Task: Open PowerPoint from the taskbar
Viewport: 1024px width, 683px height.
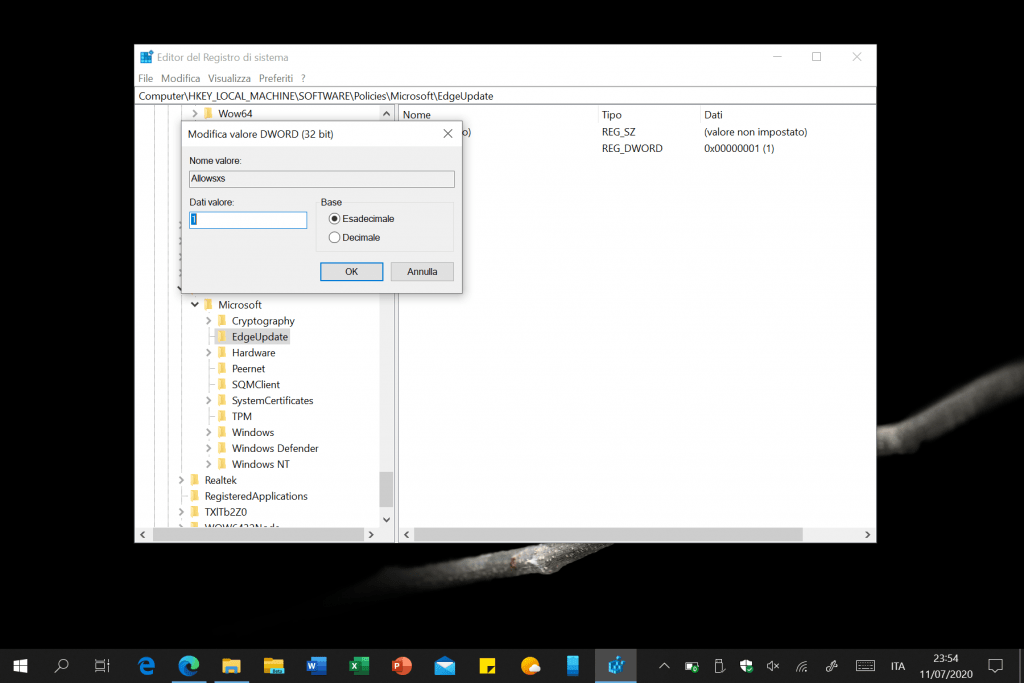Action: click(402, 665)
